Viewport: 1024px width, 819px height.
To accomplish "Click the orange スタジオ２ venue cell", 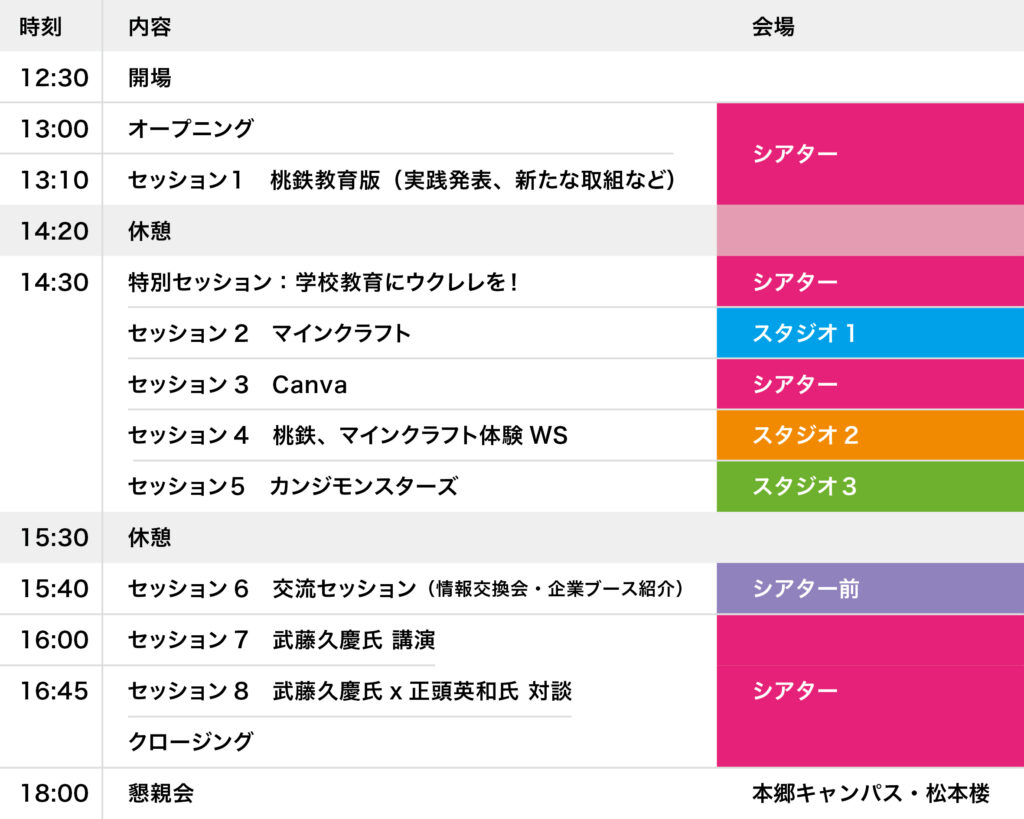I will (870, 436).
